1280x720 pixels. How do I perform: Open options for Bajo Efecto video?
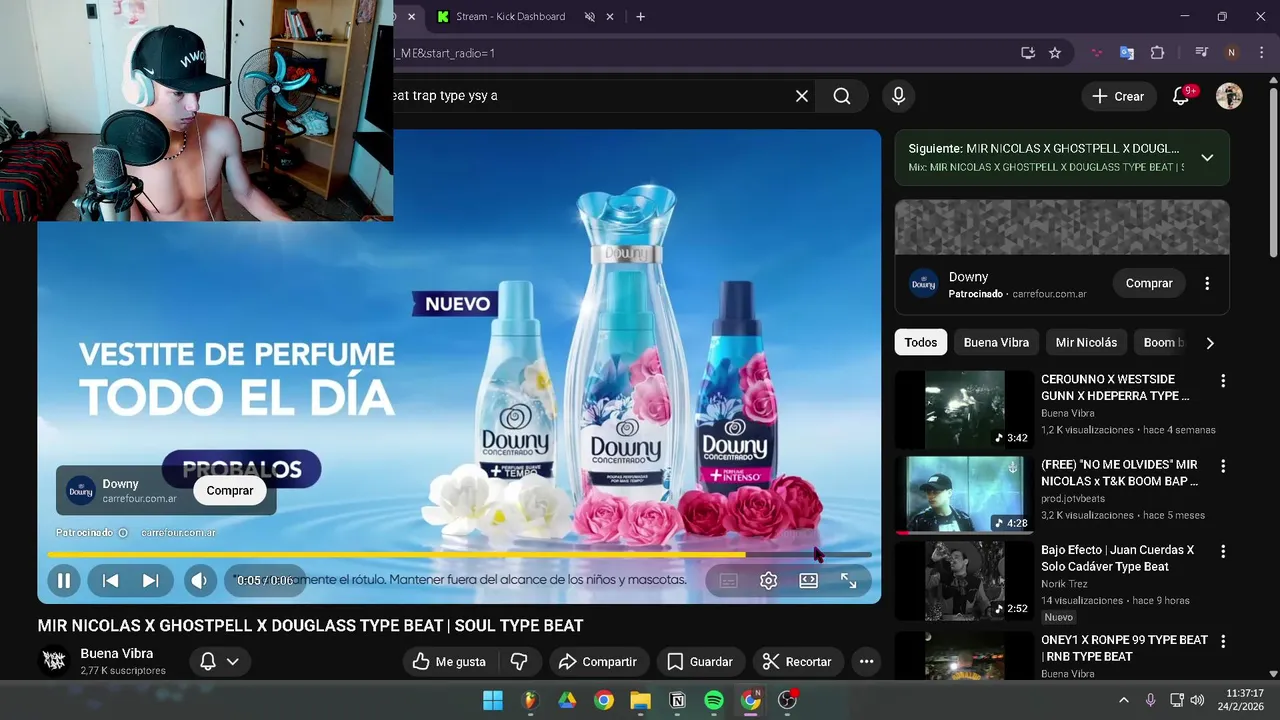[x=1222, y=551]
